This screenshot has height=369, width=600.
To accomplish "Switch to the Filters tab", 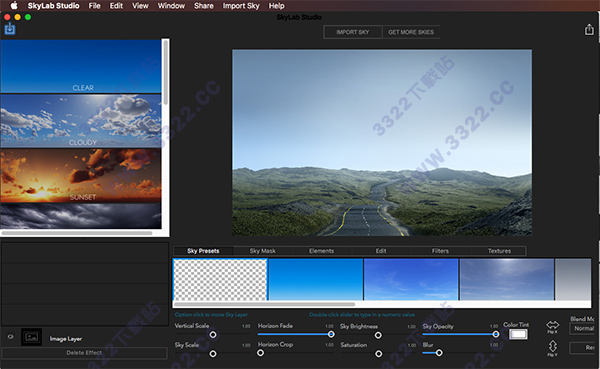I will click(x=440, y=251).
